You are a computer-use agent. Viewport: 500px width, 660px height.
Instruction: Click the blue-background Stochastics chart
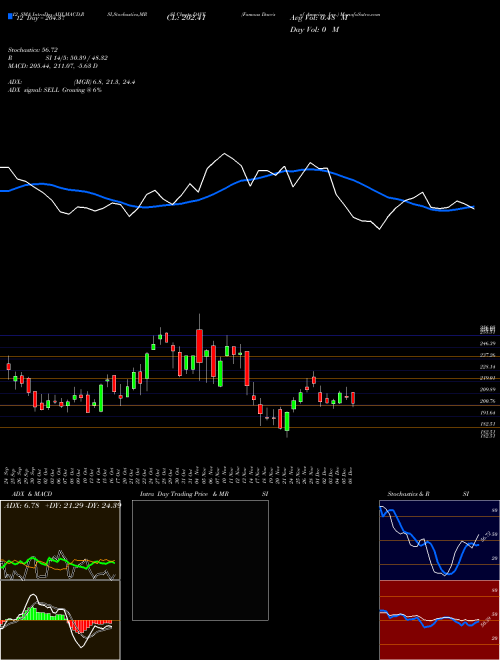[x=439, y=540]
